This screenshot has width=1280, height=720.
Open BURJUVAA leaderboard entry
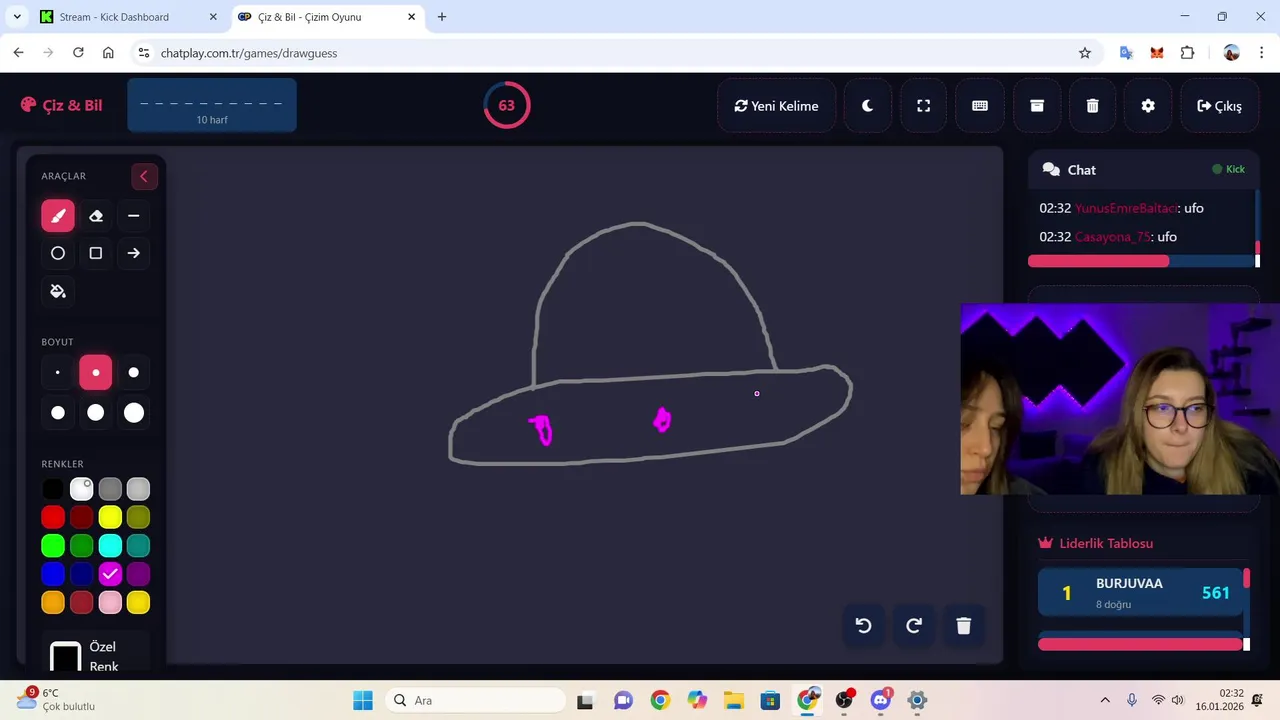1141,593
